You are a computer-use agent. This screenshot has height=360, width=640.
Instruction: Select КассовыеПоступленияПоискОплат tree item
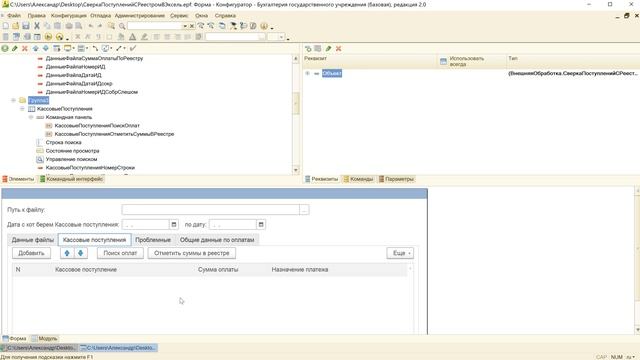(x=97, y=126)
